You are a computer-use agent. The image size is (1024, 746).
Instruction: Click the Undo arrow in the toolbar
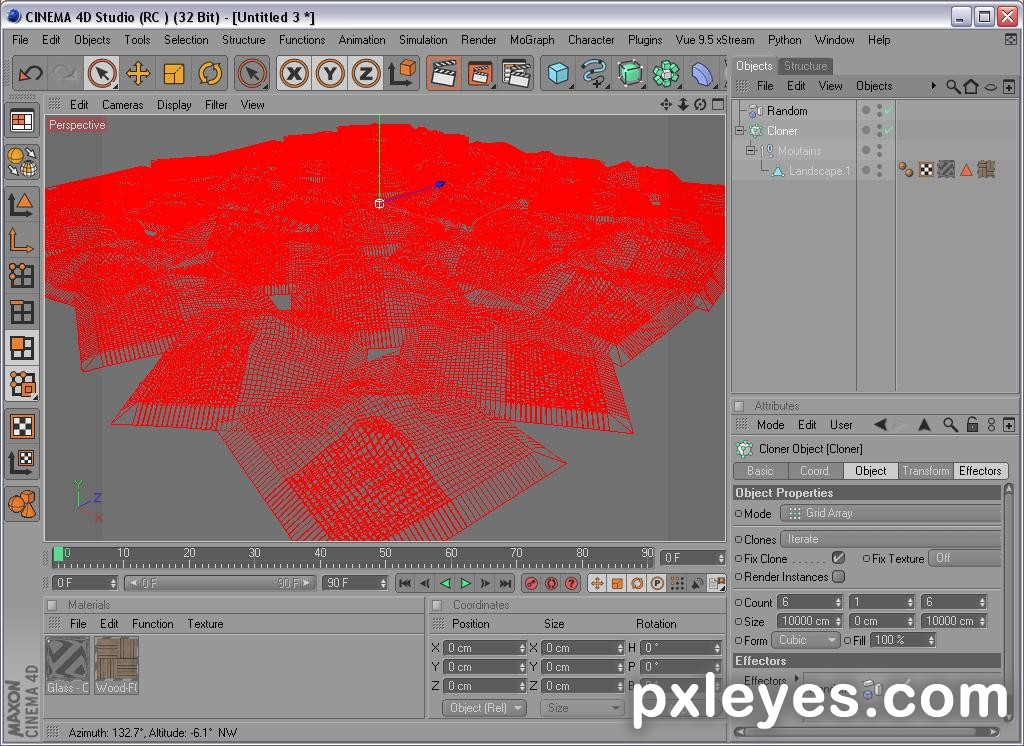pyautogui.click(x=30, y=73)
